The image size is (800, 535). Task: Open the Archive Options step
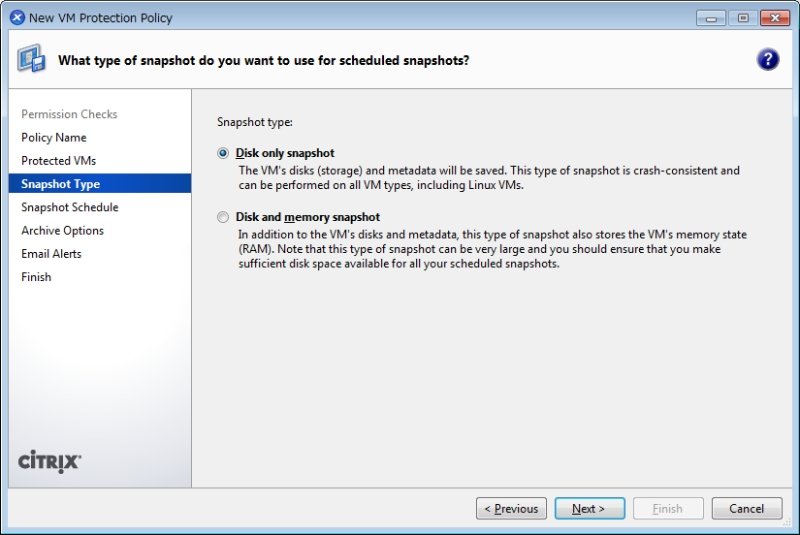pos(62,231)
